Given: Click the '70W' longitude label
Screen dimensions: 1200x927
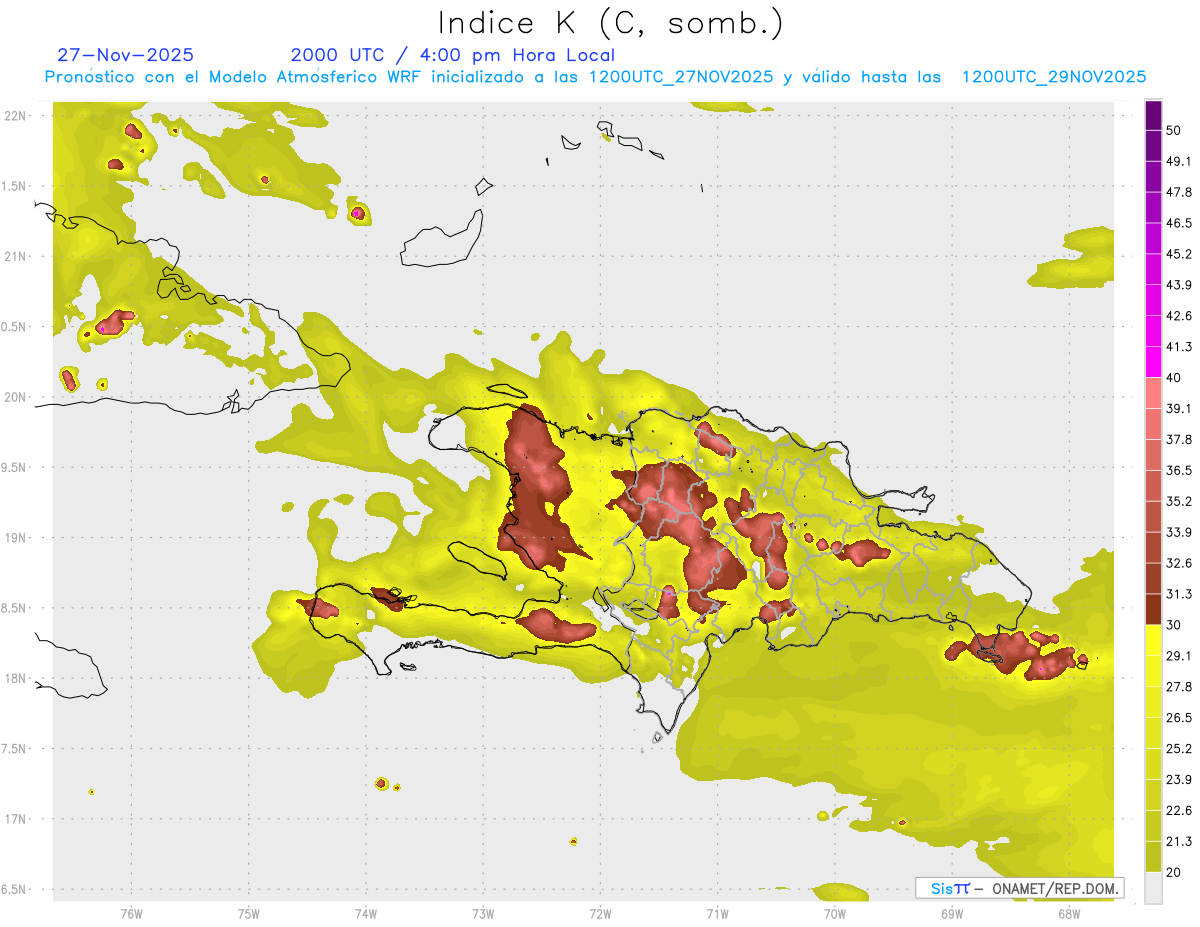Looking at the screenshot, I should [834, 913].
